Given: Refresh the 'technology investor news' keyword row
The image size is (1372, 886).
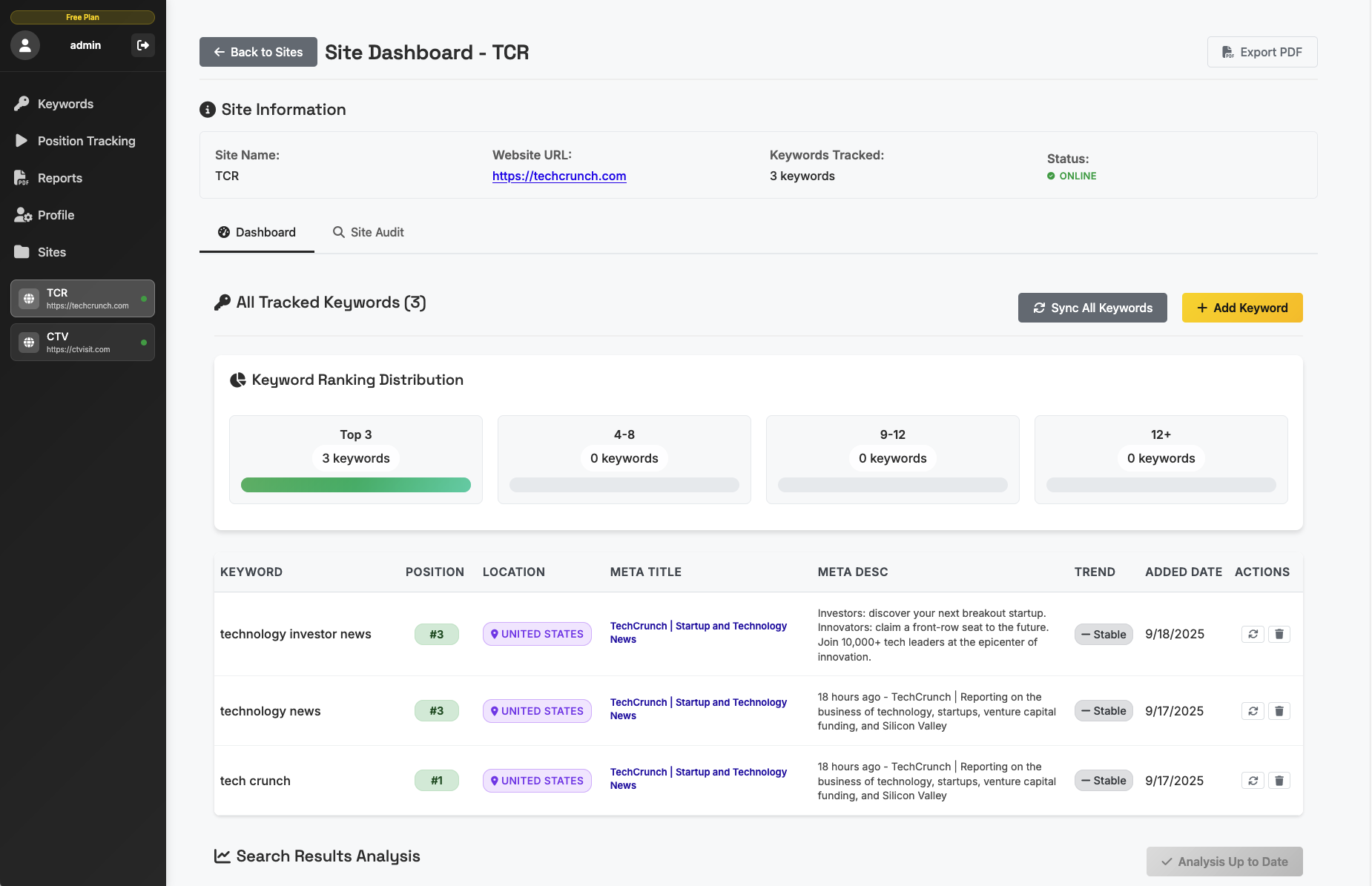Looking at the screenshot, I should [x=1253, y=634].
